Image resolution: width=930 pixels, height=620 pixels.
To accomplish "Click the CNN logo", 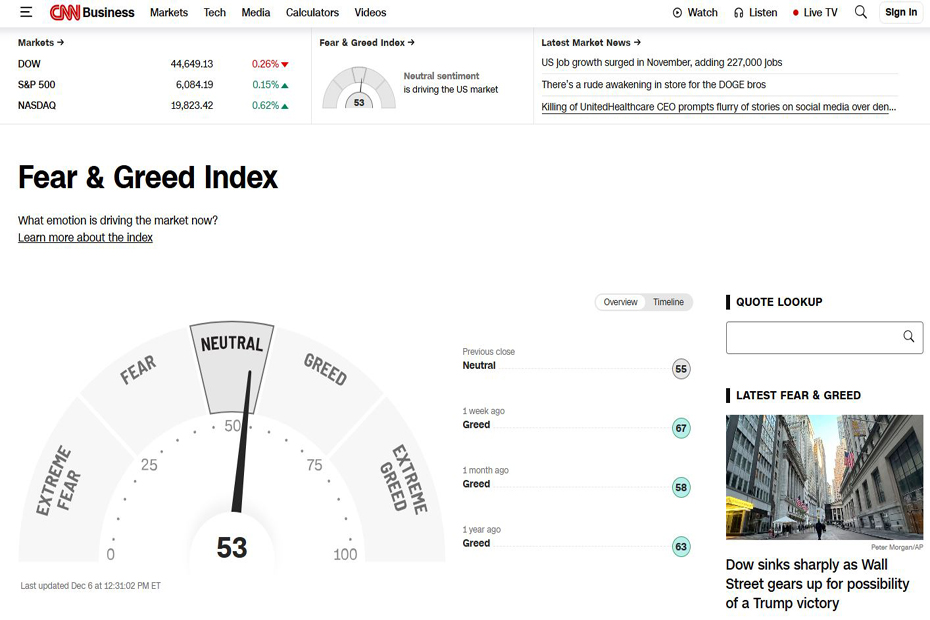I will 65,12.
